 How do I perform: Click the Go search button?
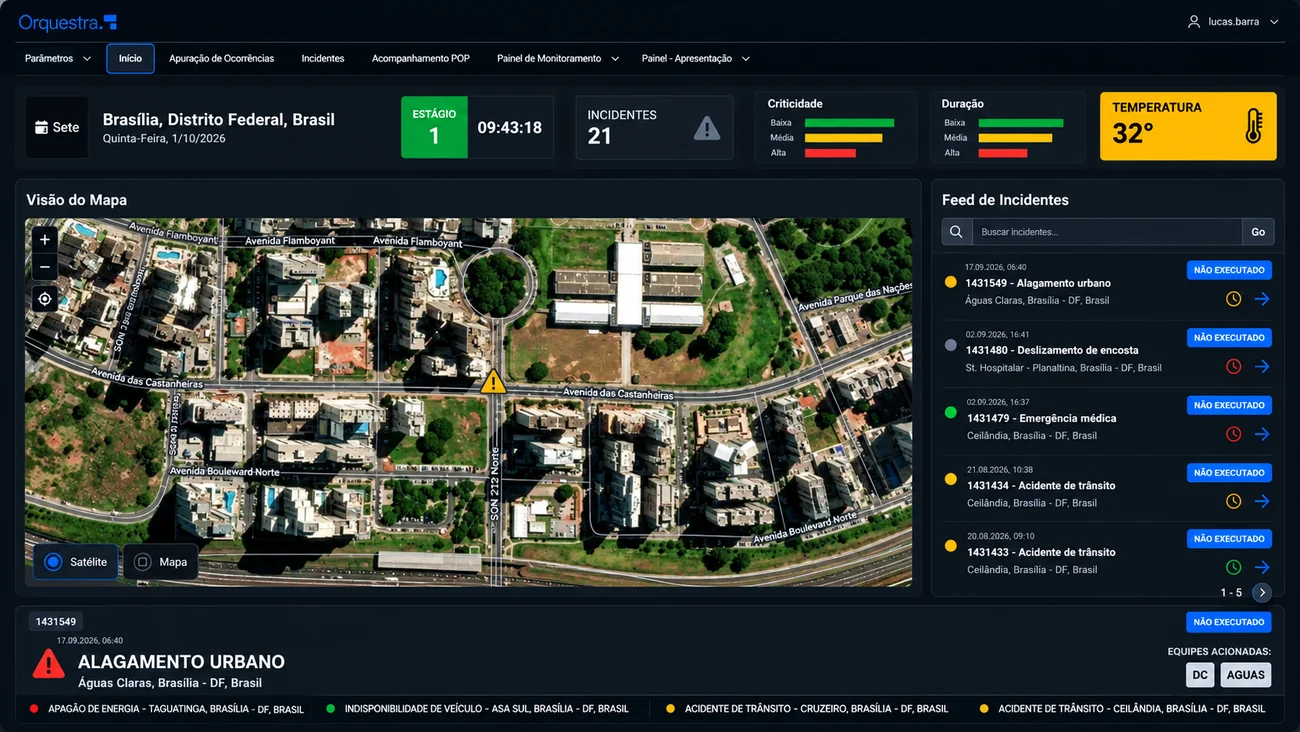coord(1258,232)
